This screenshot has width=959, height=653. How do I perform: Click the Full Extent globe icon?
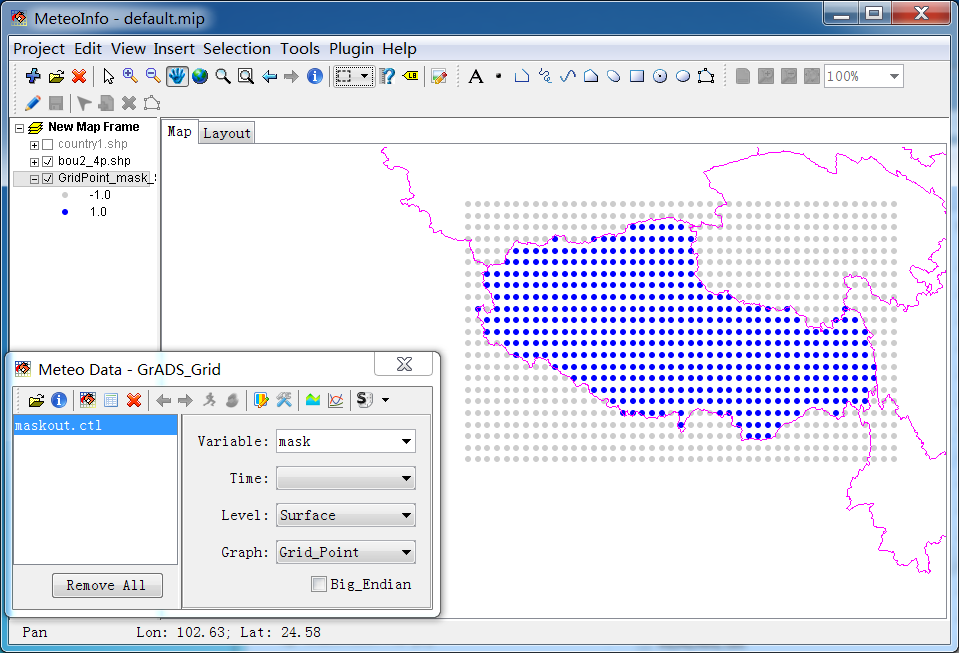click(199, 75)
